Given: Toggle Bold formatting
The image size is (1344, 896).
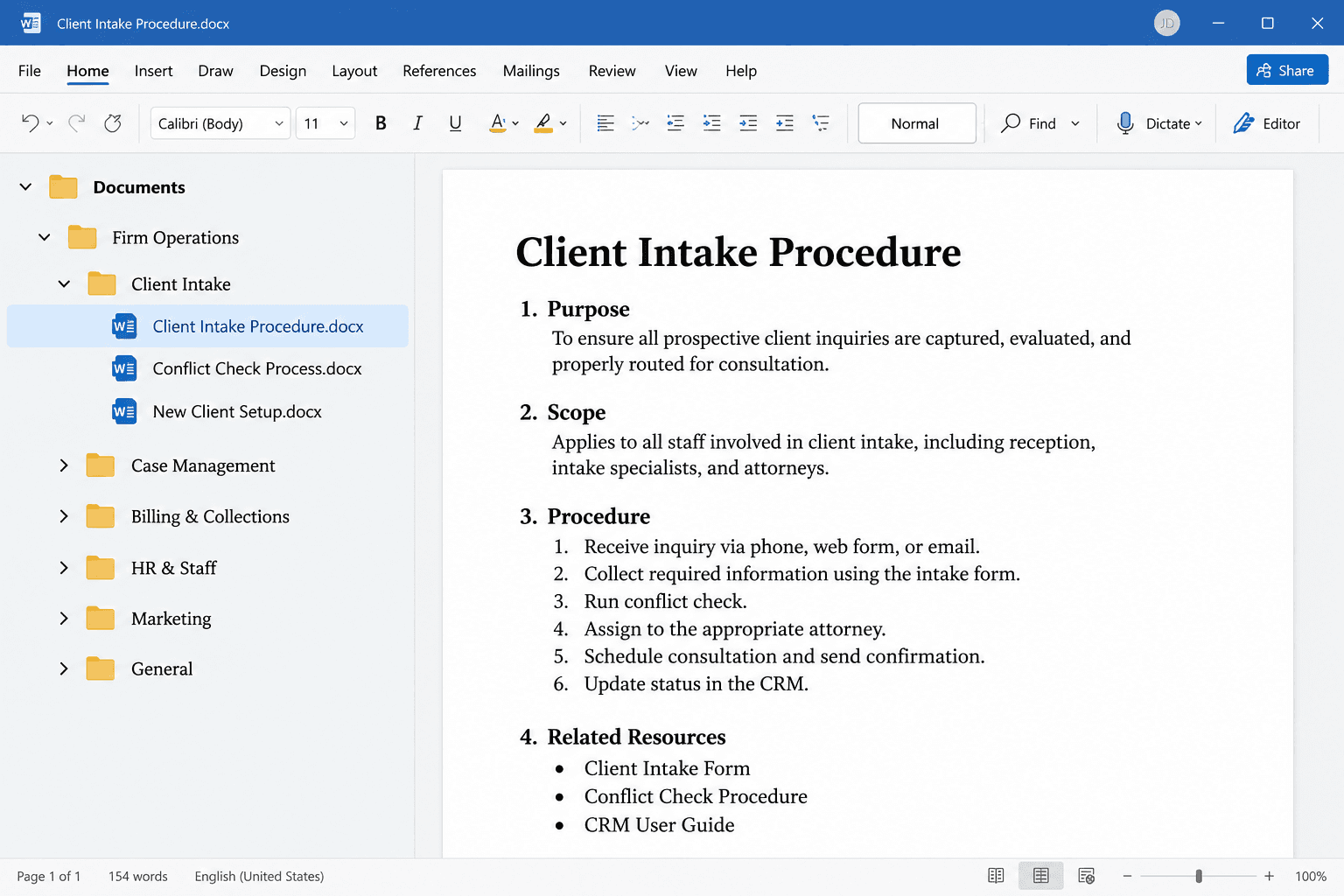Looking at the screenshot, I should (381, 123).
